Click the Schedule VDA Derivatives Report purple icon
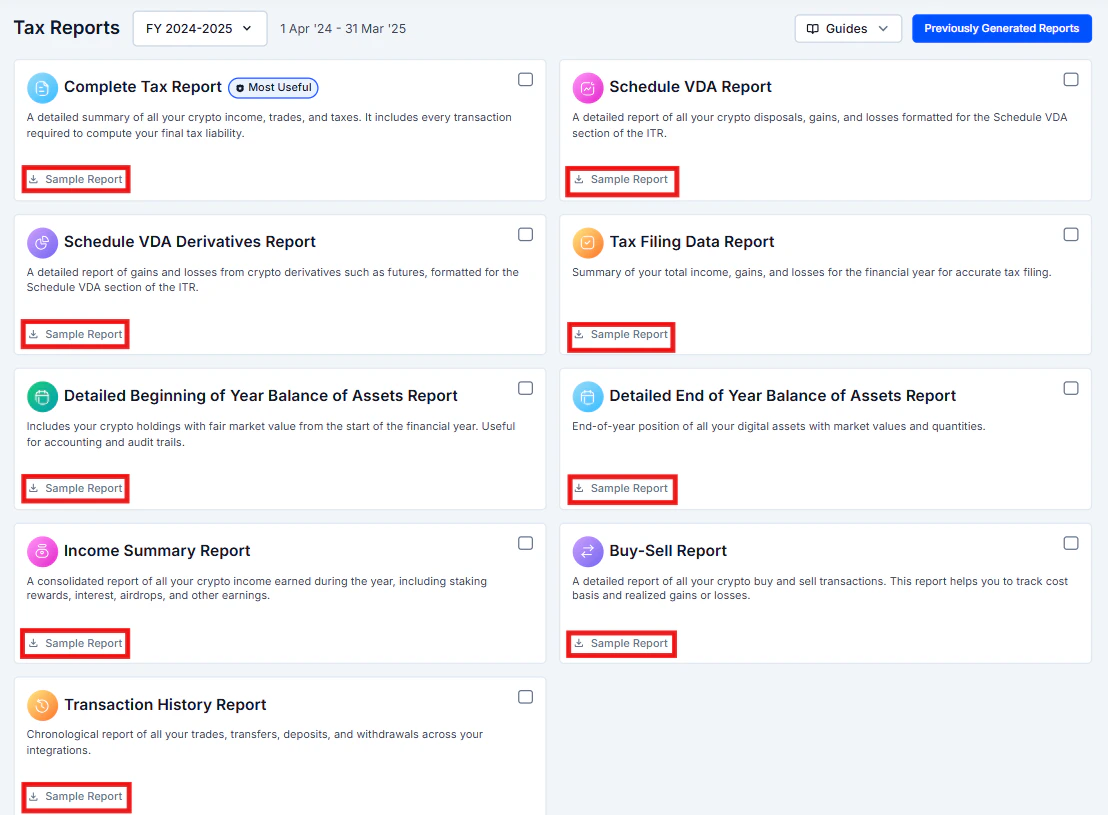The width and height of the screenshot is (1108, 815). tap(42, 243)
